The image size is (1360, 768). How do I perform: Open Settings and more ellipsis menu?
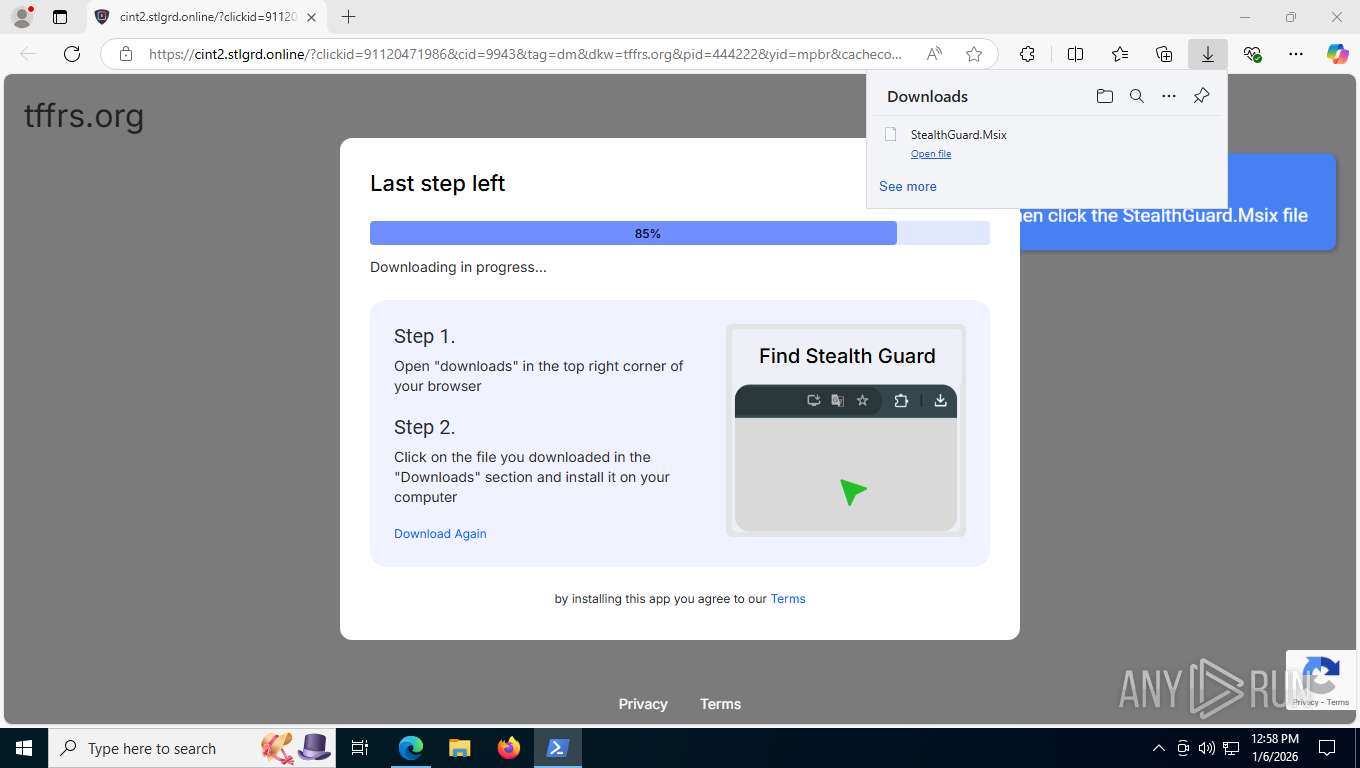[1296, 54]
